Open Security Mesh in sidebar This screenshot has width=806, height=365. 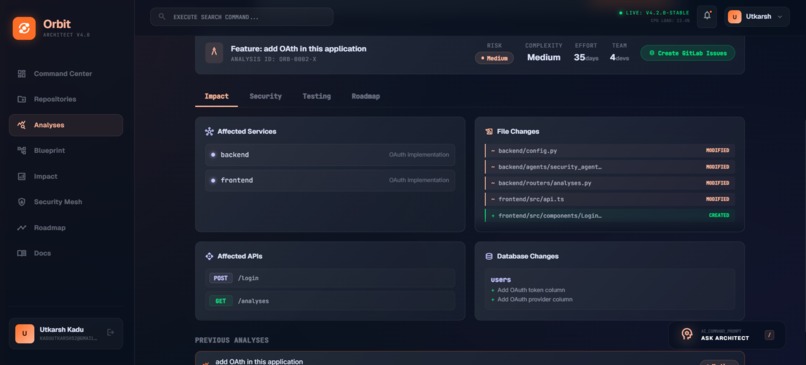point(66,202)
